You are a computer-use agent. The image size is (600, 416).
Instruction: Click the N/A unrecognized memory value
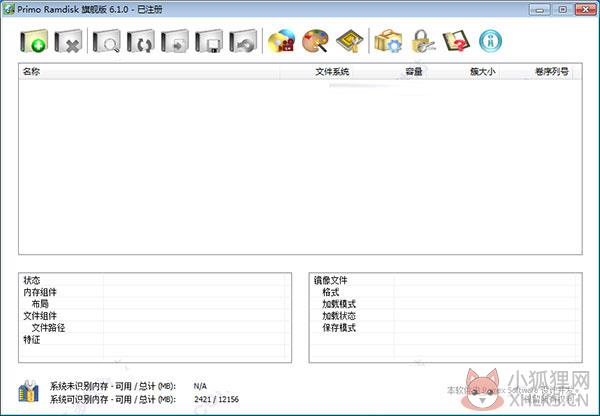coord(200,386)
